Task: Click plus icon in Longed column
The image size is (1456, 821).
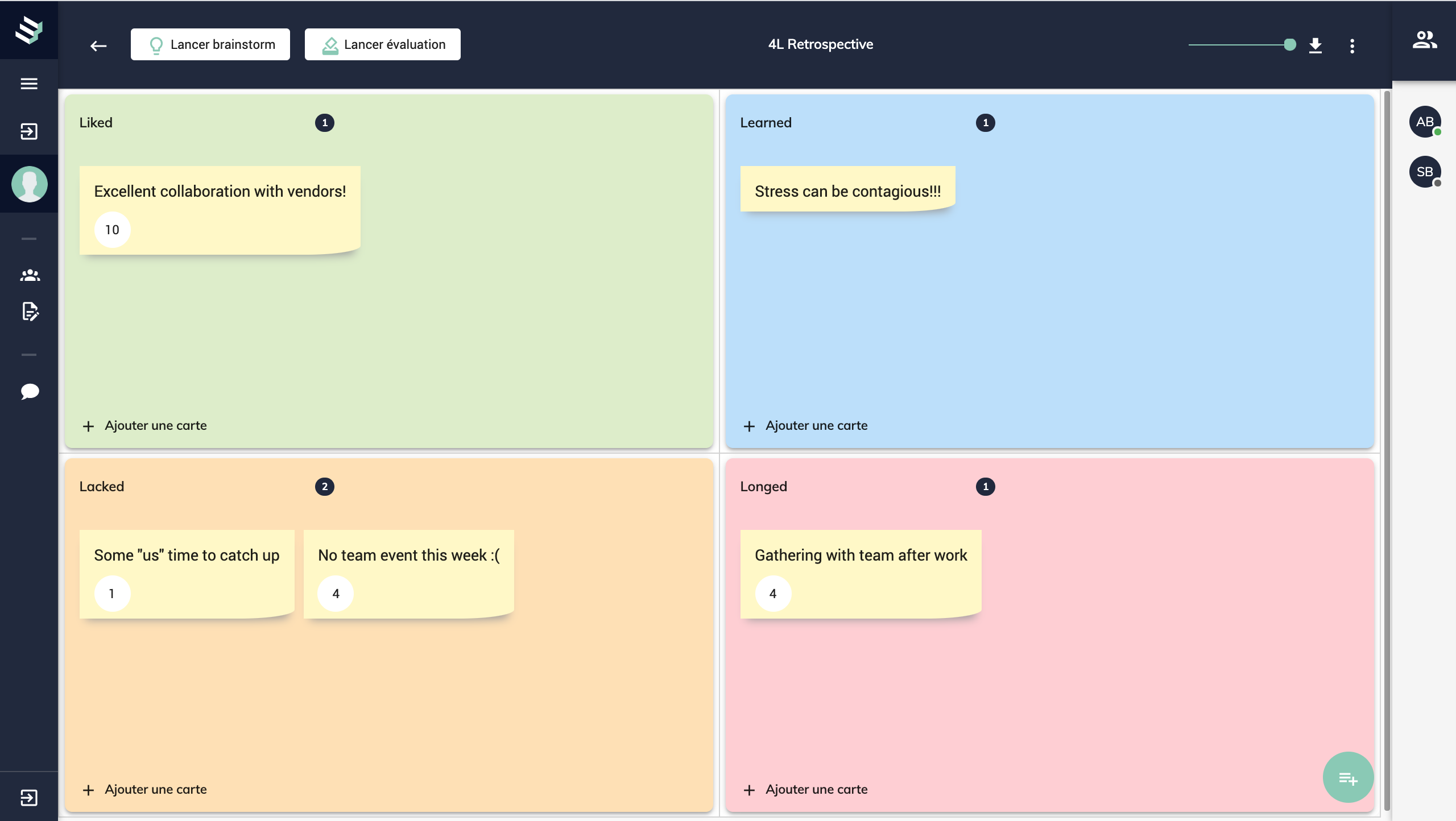Action: pyautogui.click(x=749, y=790)
